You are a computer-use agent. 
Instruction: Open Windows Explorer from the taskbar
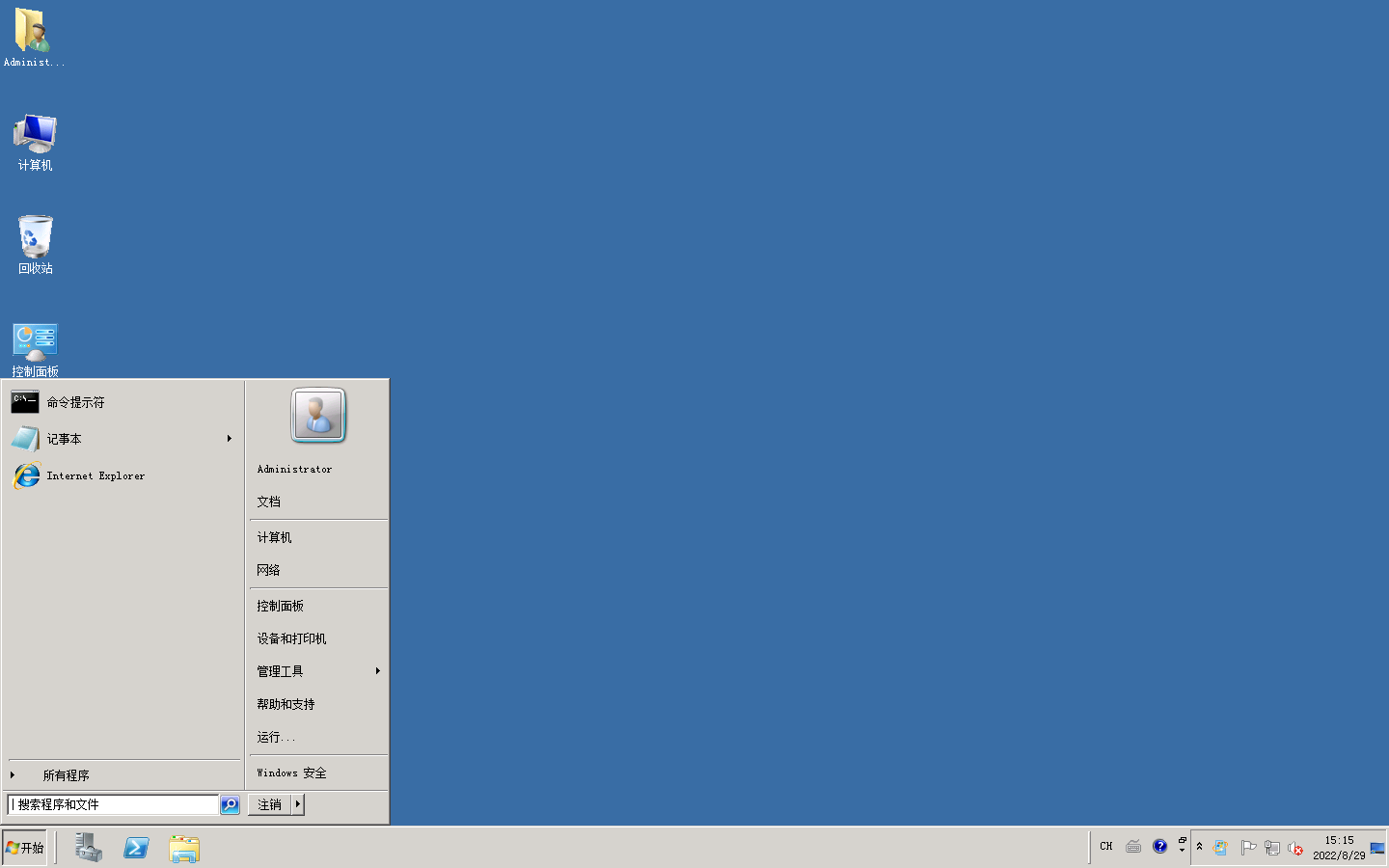[183, 848]
